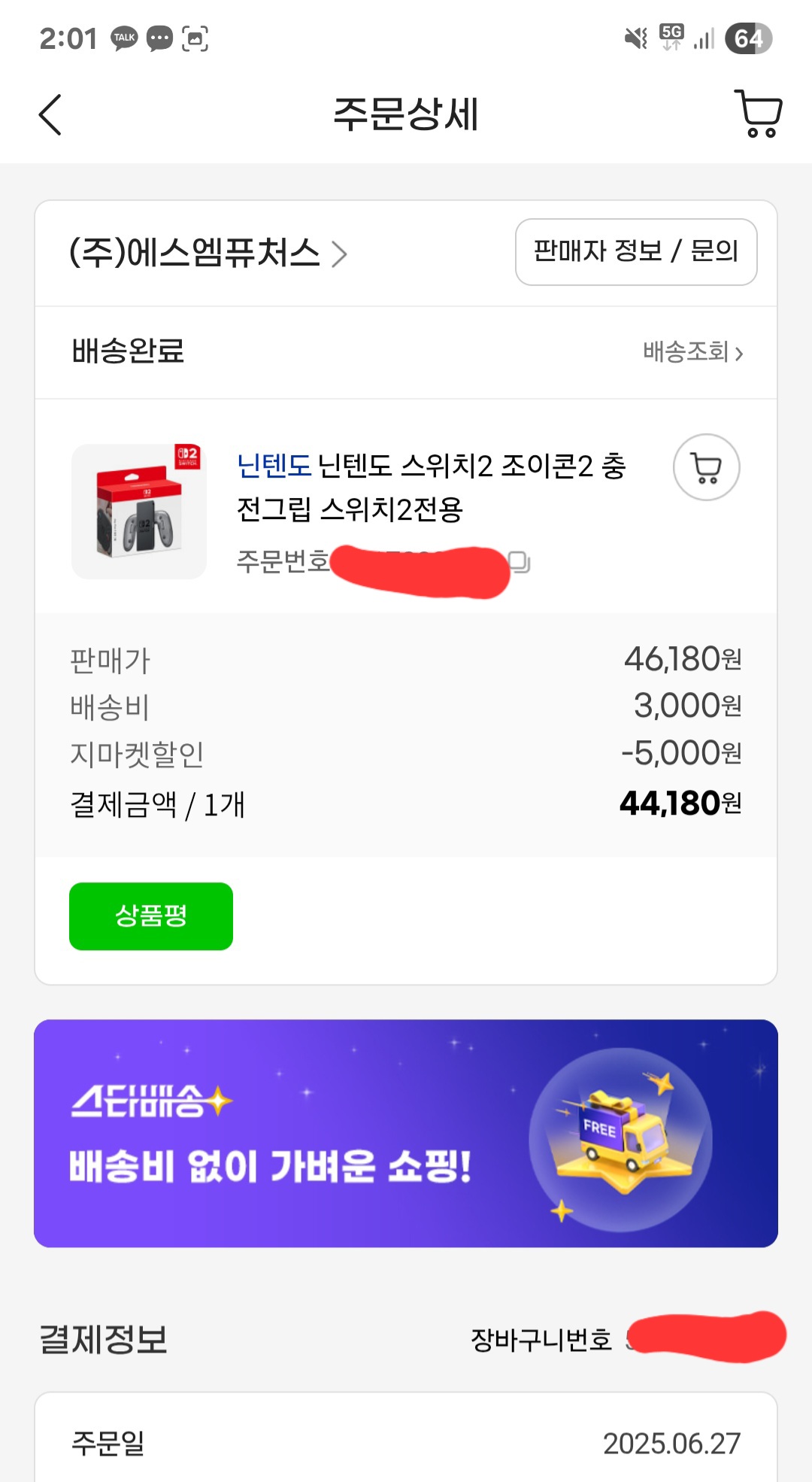The height and width of the screenshot is (1482, 812).
Task: Tap the muted sound status icon
Action: [636, 38]
